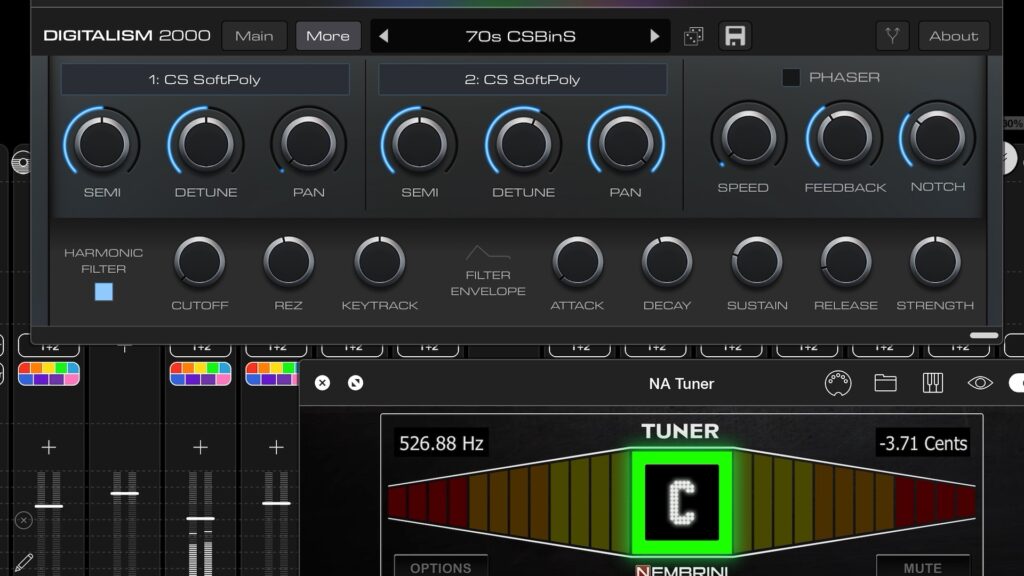The width and height of the screenshot is (1024, 576).
Task: Click the CUTOFF knob in harmonic filter
Action: [199, 262]
